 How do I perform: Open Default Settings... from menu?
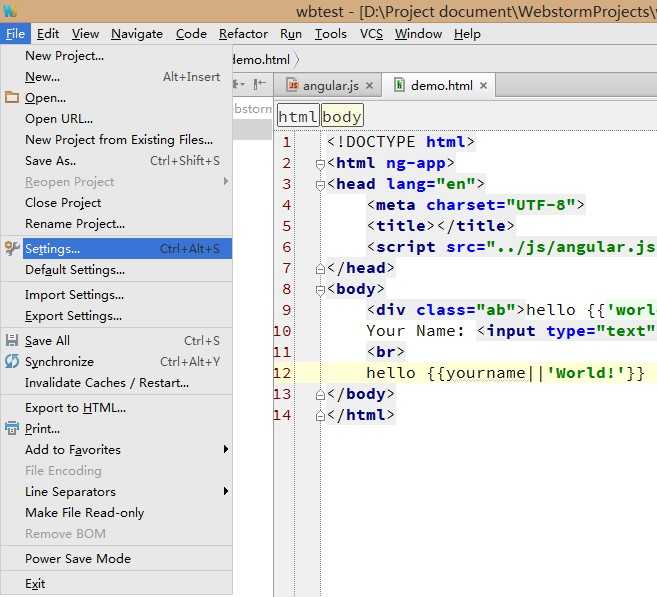pos(116,269)
